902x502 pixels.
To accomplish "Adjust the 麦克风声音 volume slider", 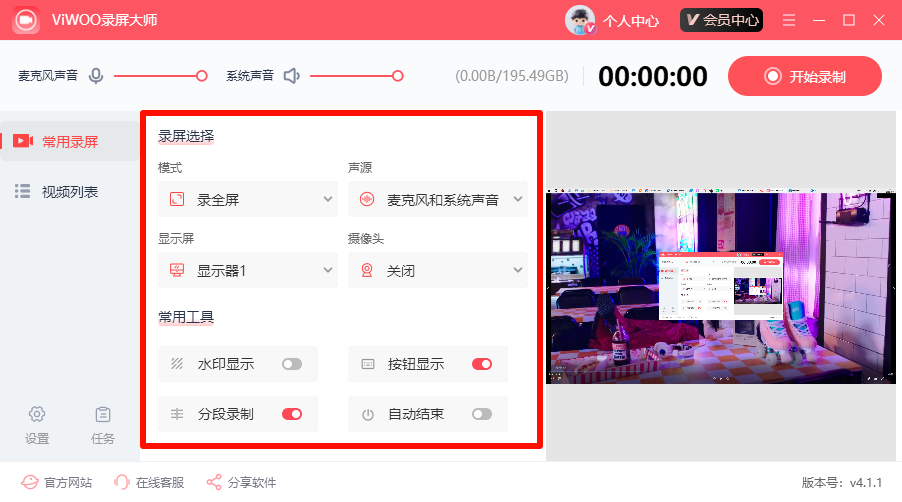I will point(160,76).
